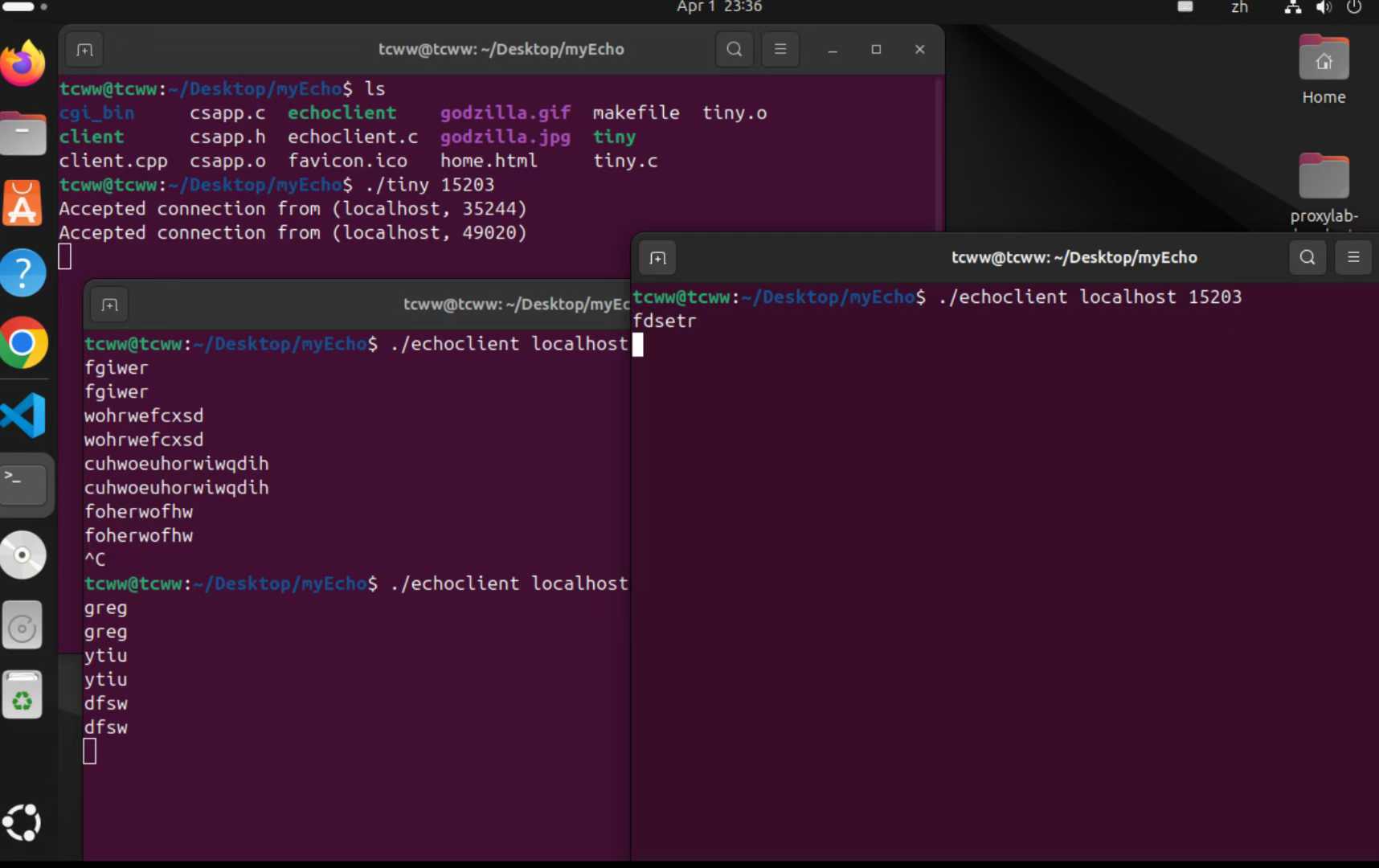This screenshot has width=1379, height=868.
Task: Open the network status icon in top bar
Action: click(x=1293, y=7)
